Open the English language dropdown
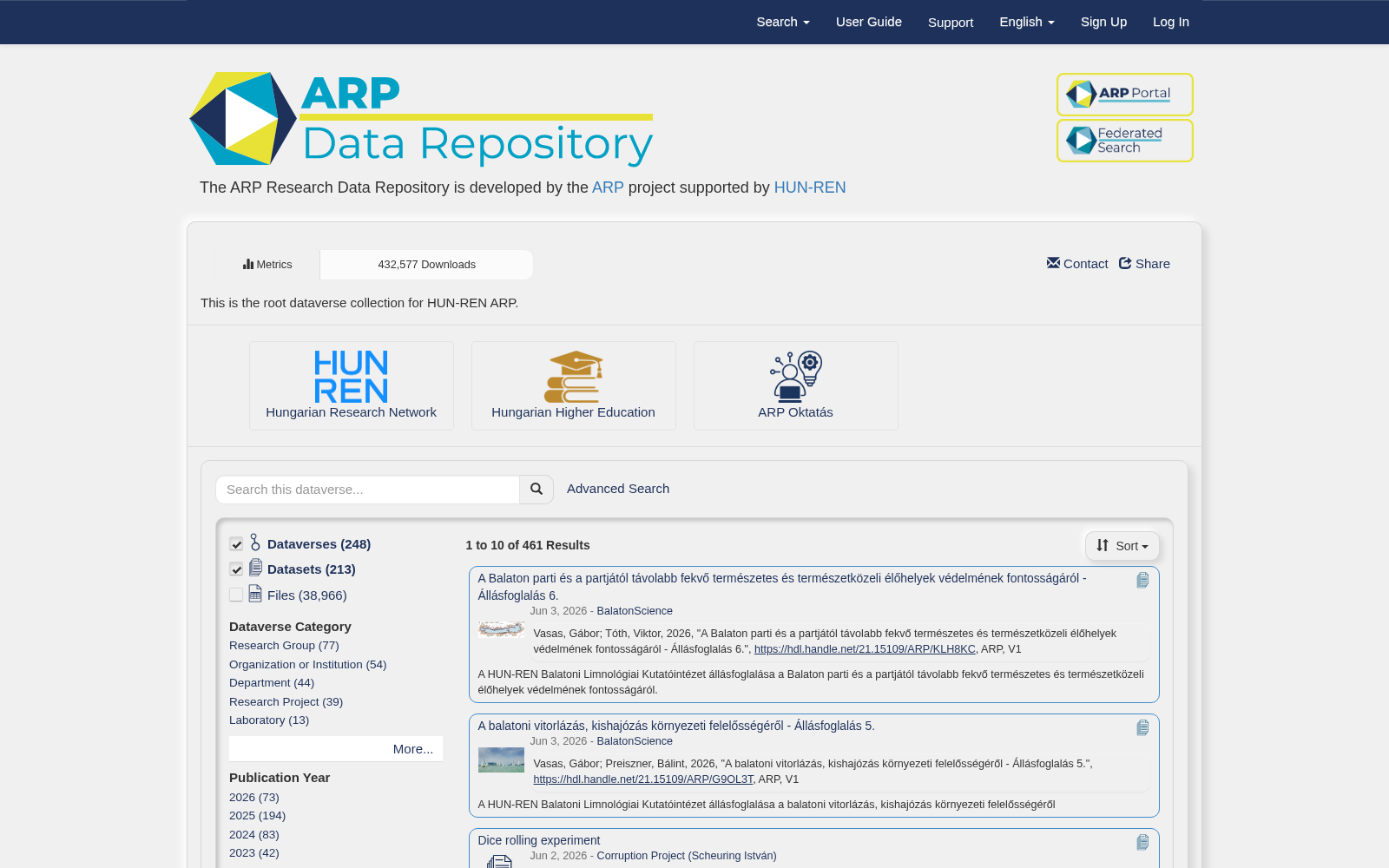This screenshot has height=868, width=1389. [x=1027, y=22]
